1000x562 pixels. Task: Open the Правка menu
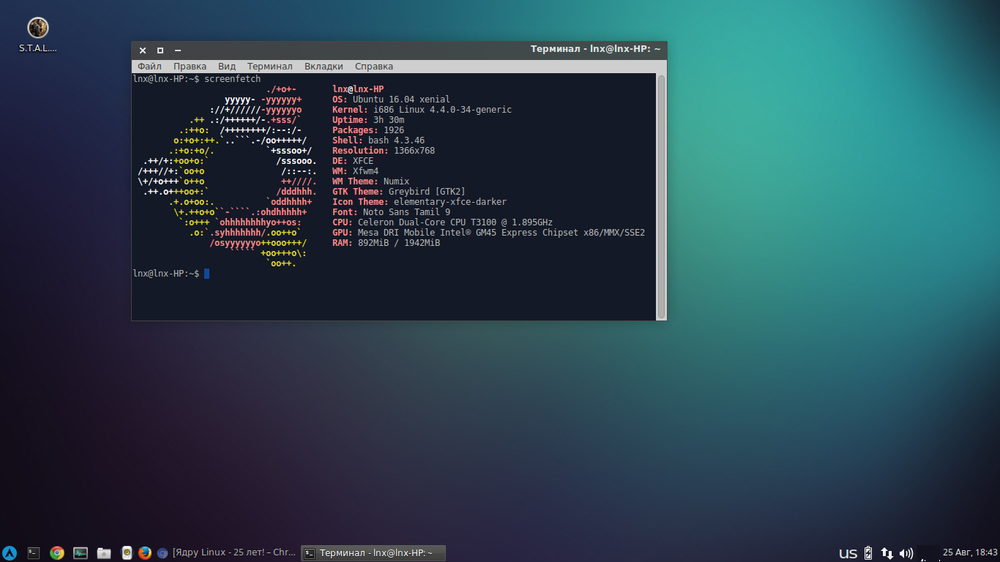[190, 66]
